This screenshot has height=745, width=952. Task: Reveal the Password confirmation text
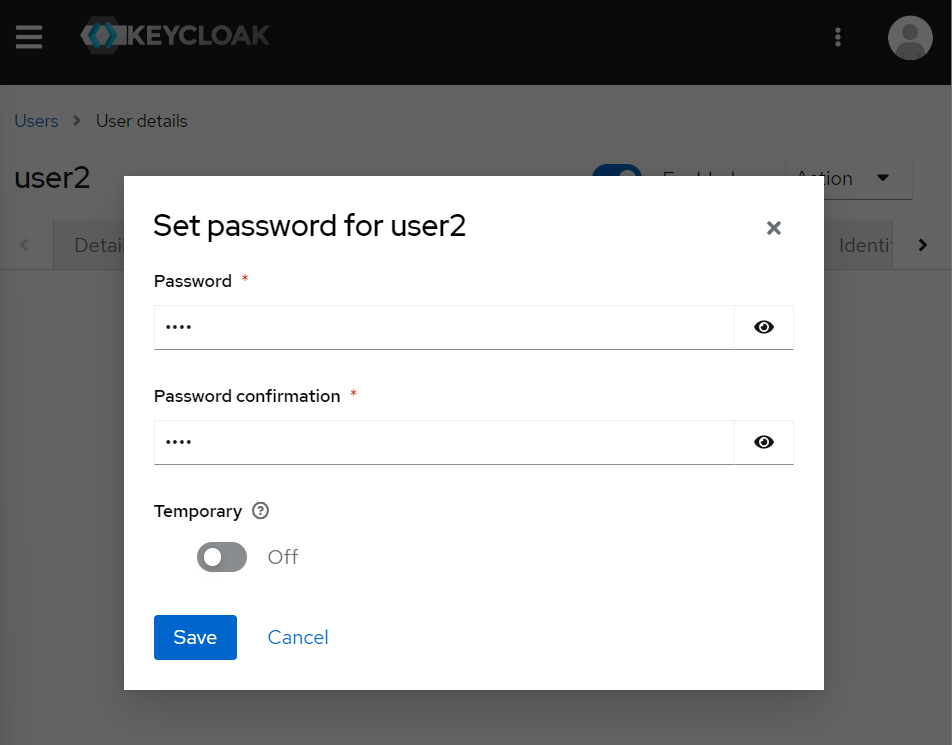coord(764,442)
